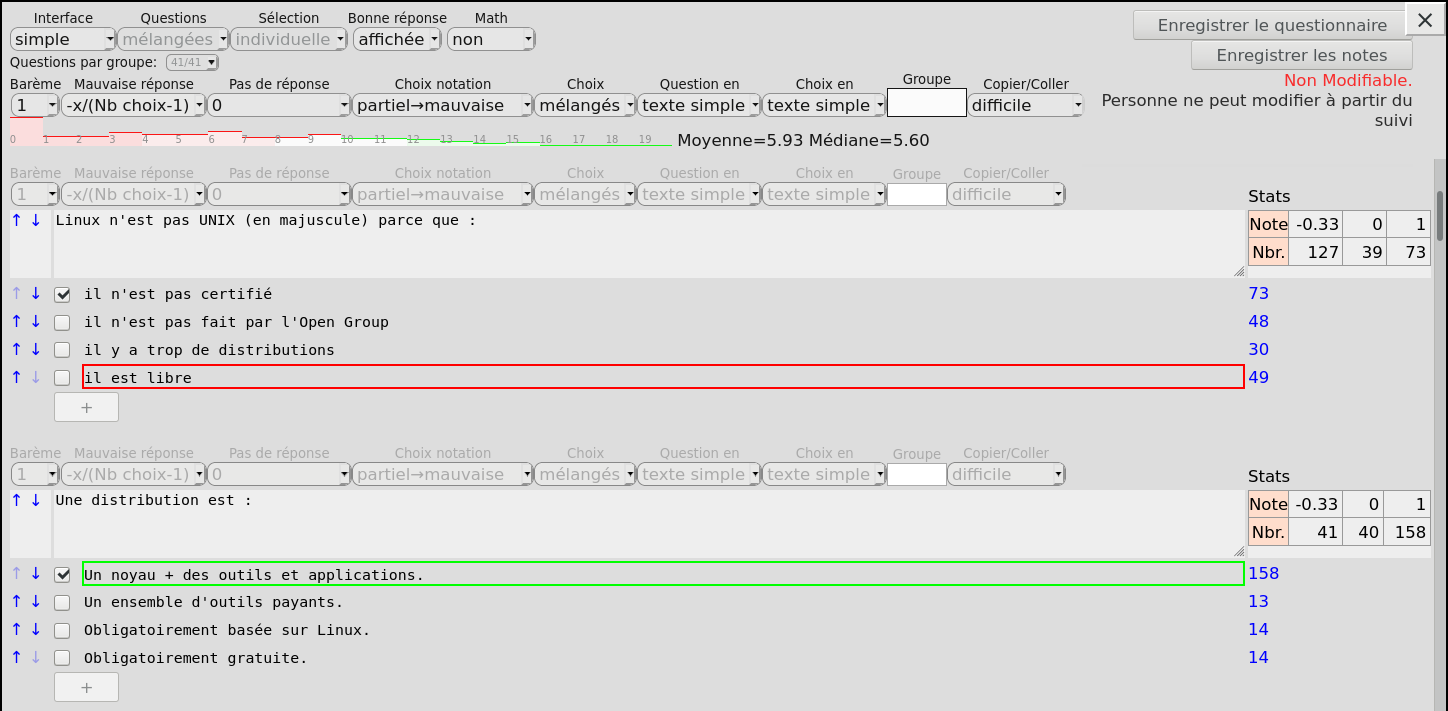This screenshot has height=711, width=1448.
Task: Add a choice to the Linux/UNIX question
Action: coord(86,407)
